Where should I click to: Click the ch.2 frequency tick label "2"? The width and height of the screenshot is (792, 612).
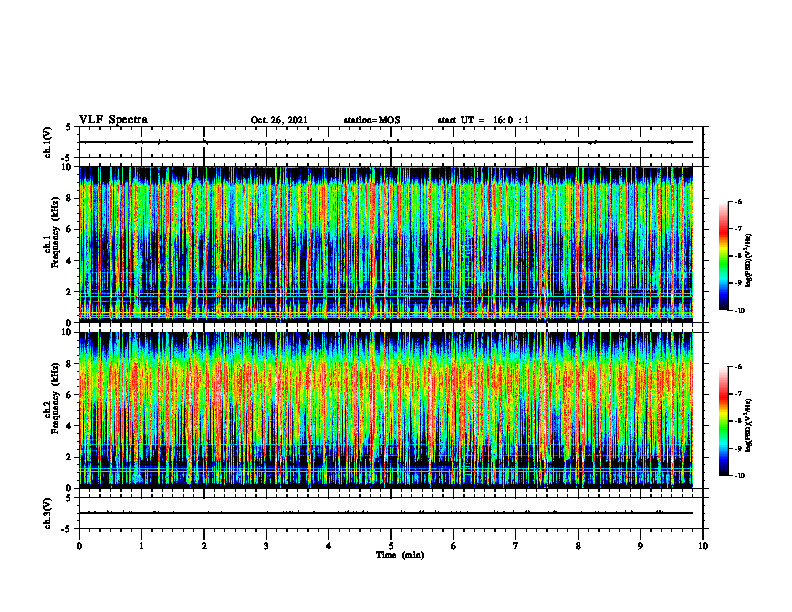coord(69,457)
